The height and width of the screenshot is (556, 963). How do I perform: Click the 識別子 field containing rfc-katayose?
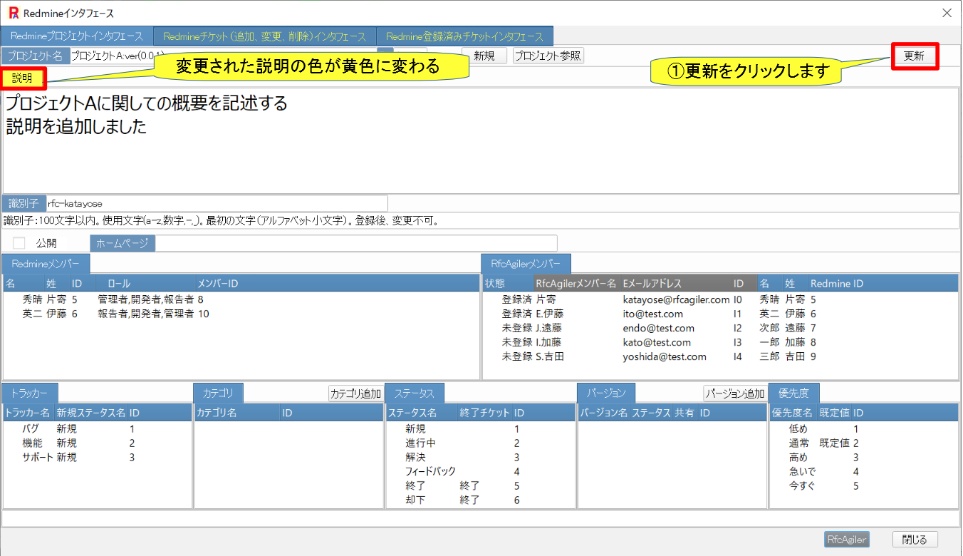217,203
